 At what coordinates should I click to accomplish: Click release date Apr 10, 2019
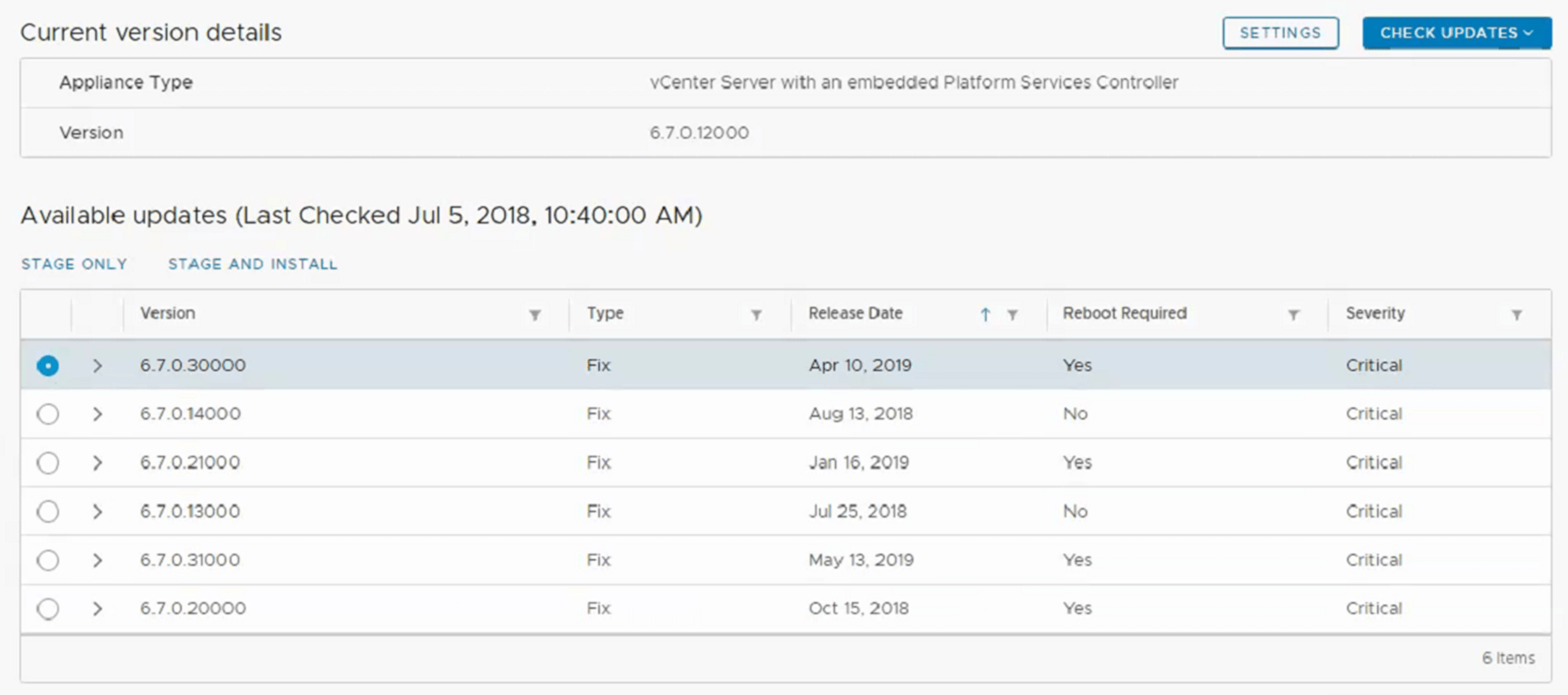(860, 365)
